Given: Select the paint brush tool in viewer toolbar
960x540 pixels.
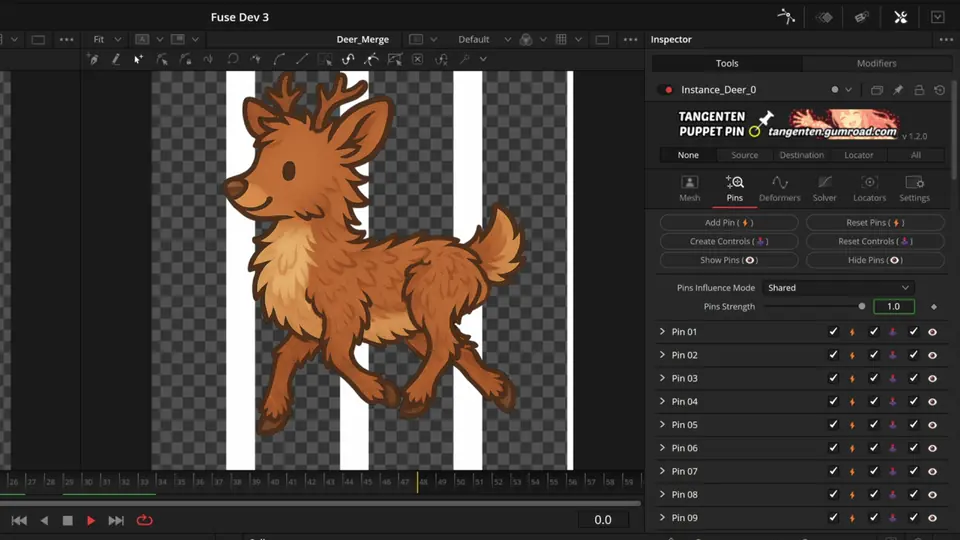Looking at the screenshot, I should (116, 59).
